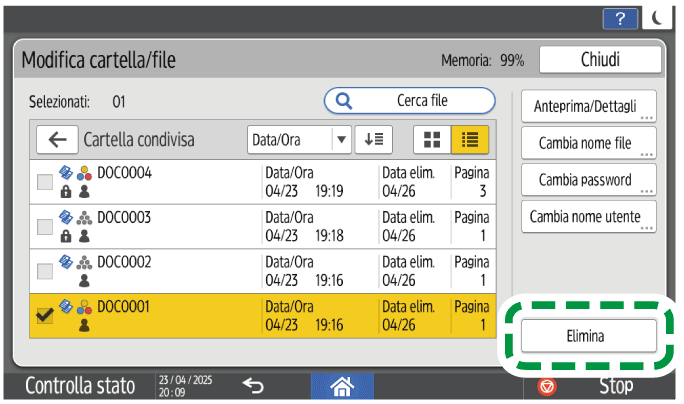Check the DOC0003 checkbox

45,227
